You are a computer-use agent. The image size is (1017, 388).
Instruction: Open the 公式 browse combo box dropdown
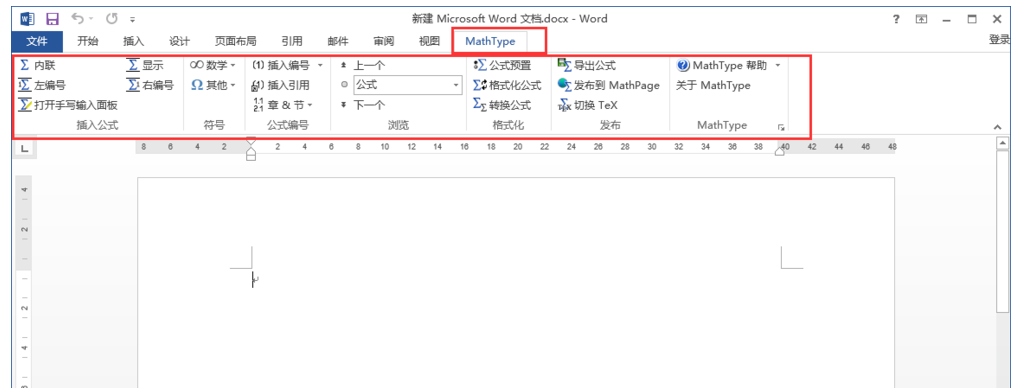456,85
